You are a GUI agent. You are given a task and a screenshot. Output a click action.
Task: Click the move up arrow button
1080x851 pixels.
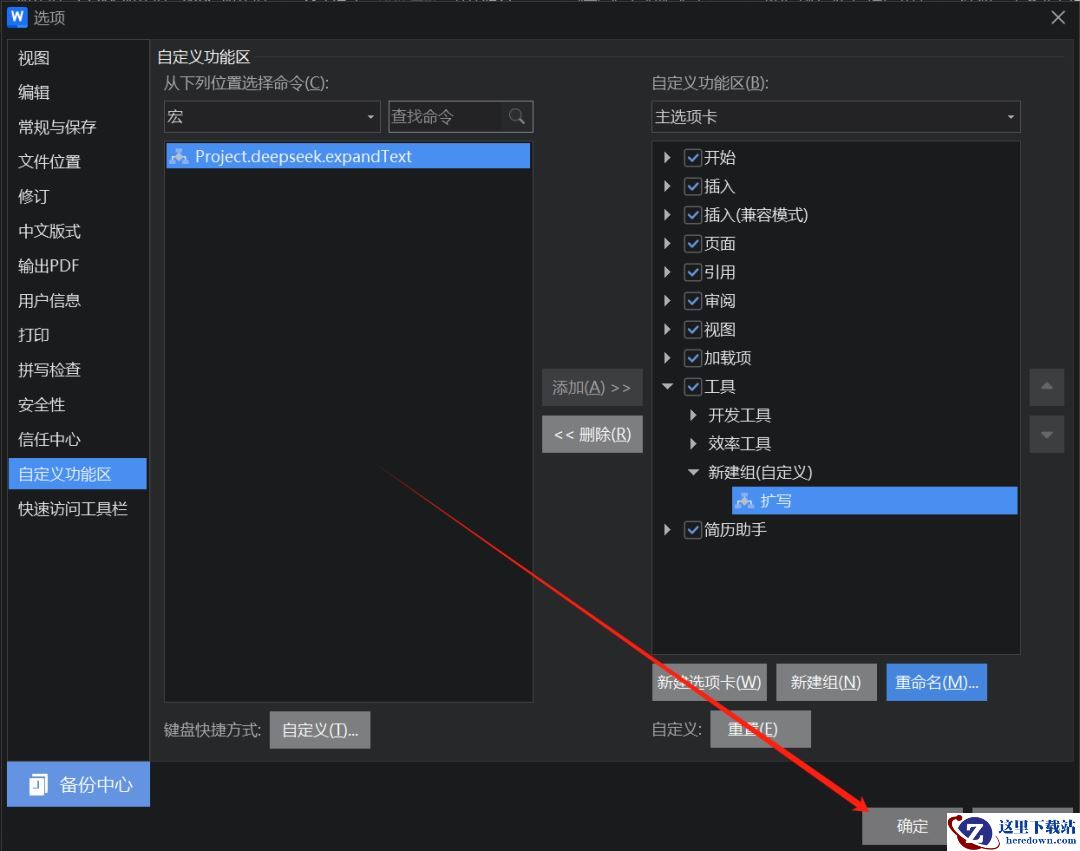[x=1046, y=387]
